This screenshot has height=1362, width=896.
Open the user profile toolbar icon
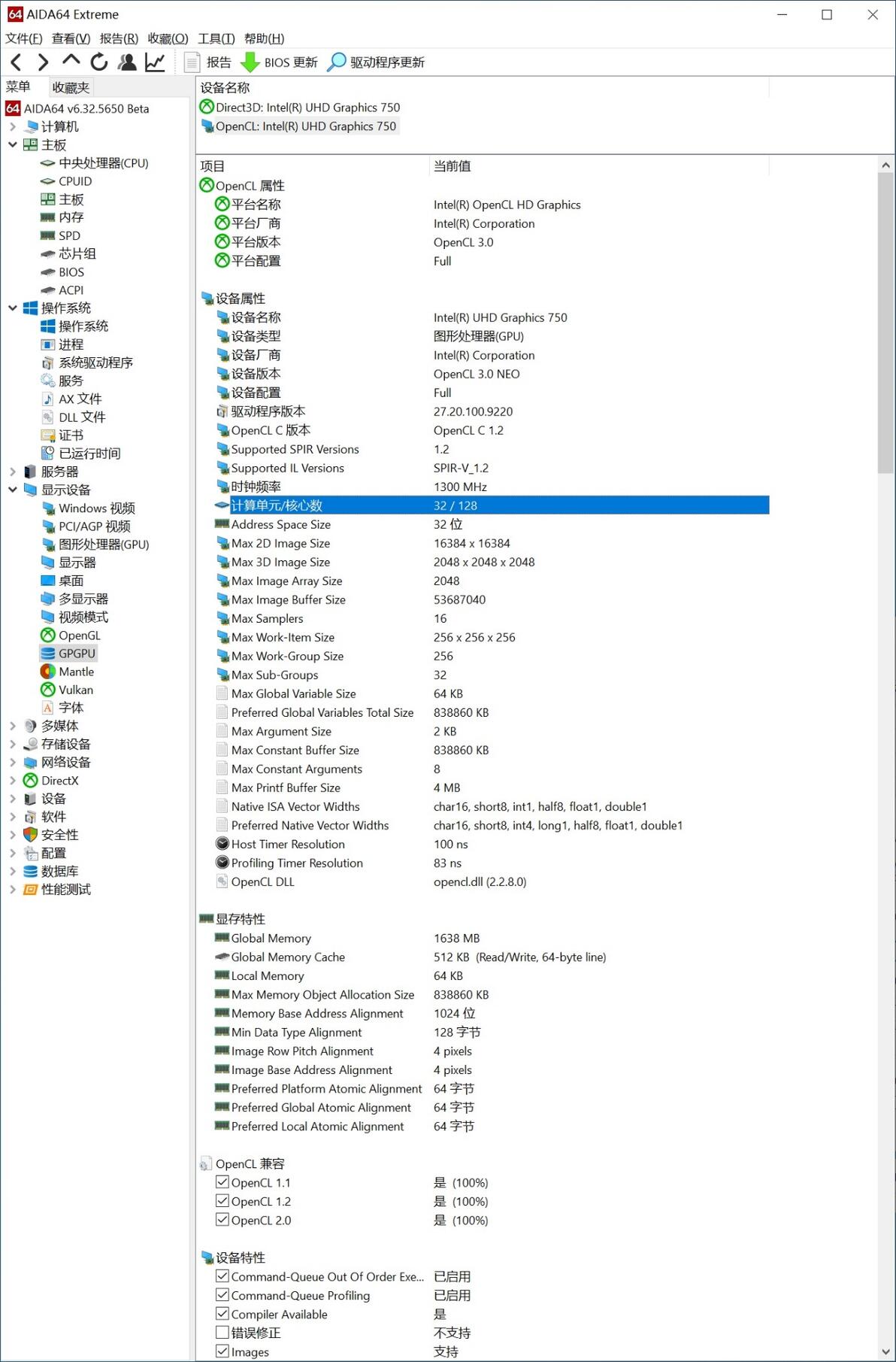point(127,62)
